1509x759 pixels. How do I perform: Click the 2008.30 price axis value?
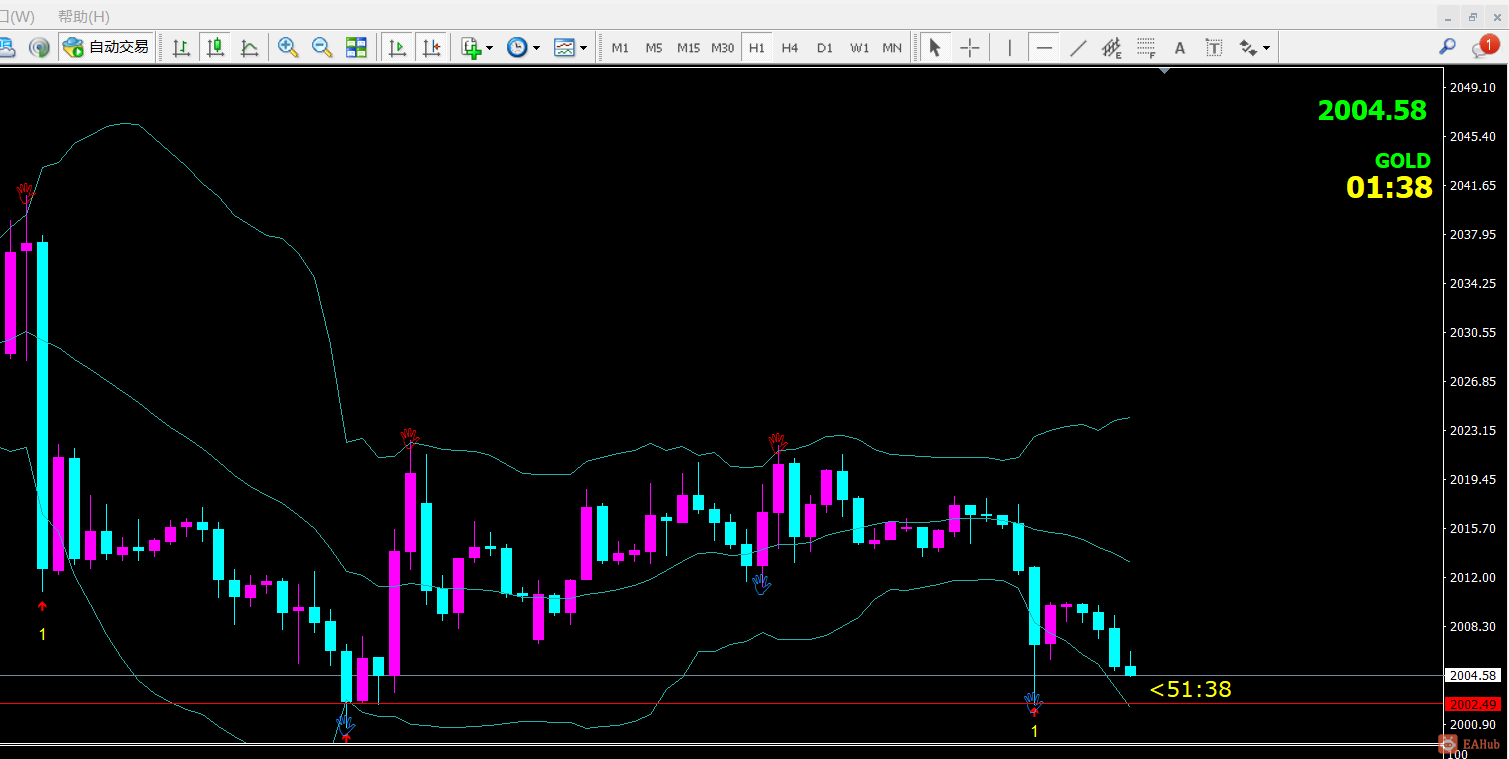click(1473, 626)
